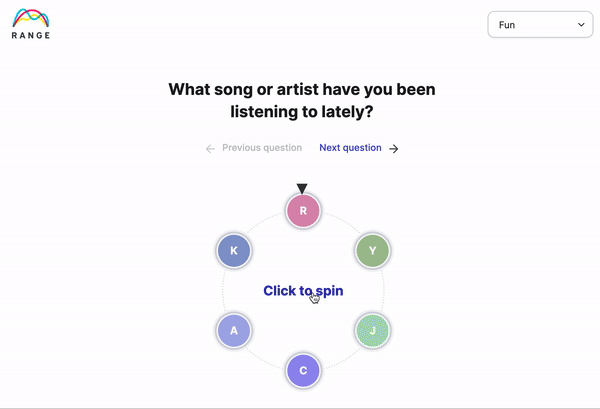
Task: Open the Fun category dropdown
Action: pyautogui.click(x=540, y=25)
